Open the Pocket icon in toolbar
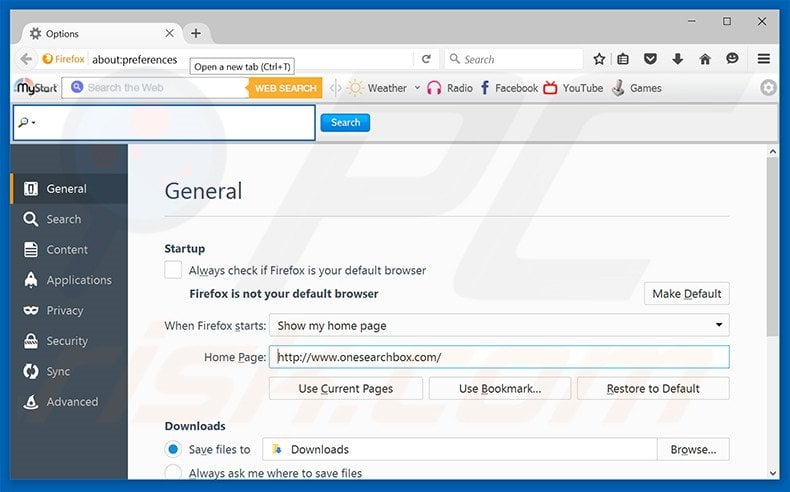The width and height of the screenshot is (790, 492). [650, 59]
